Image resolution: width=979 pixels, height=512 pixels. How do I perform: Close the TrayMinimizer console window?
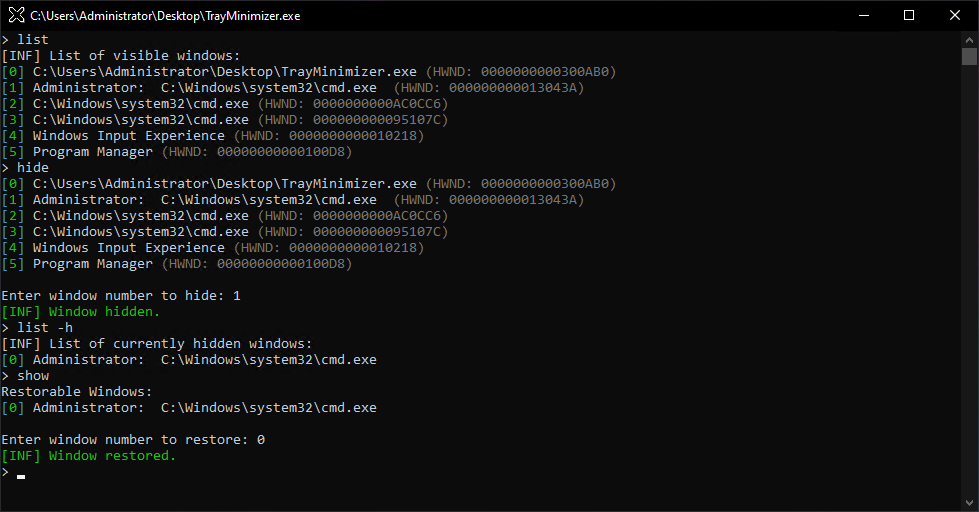(x=955, y=15)
